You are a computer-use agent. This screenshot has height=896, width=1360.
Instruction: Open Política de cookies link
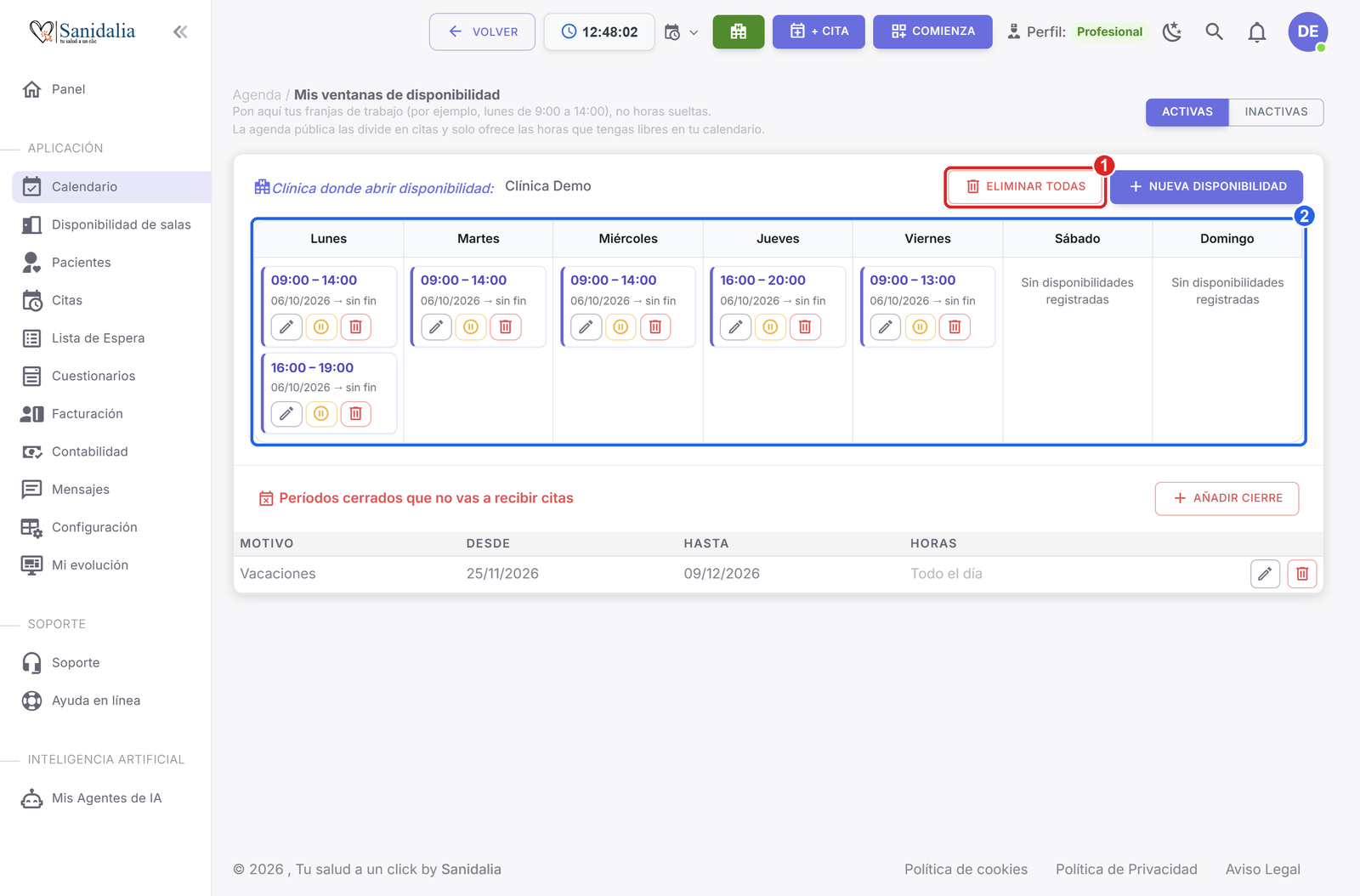pos(966,870)
